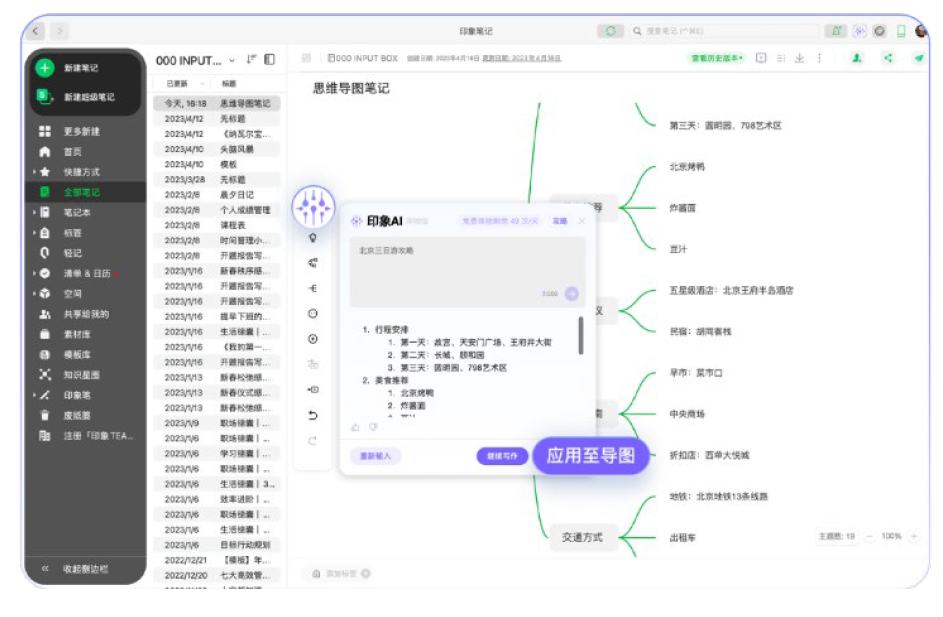Open 轻记 in the sidebar

click(72, 253)
